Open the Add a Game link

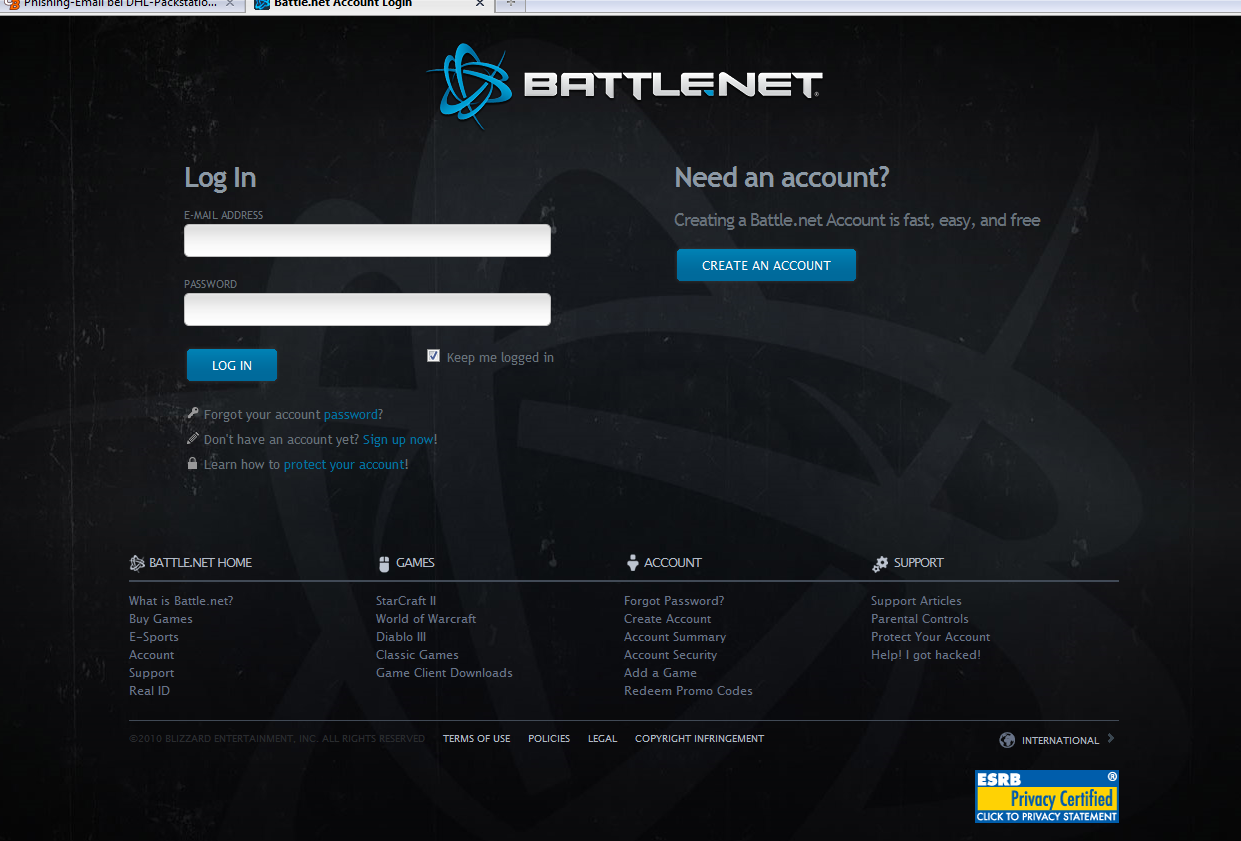pyautogui.click(x=660, y=673)
